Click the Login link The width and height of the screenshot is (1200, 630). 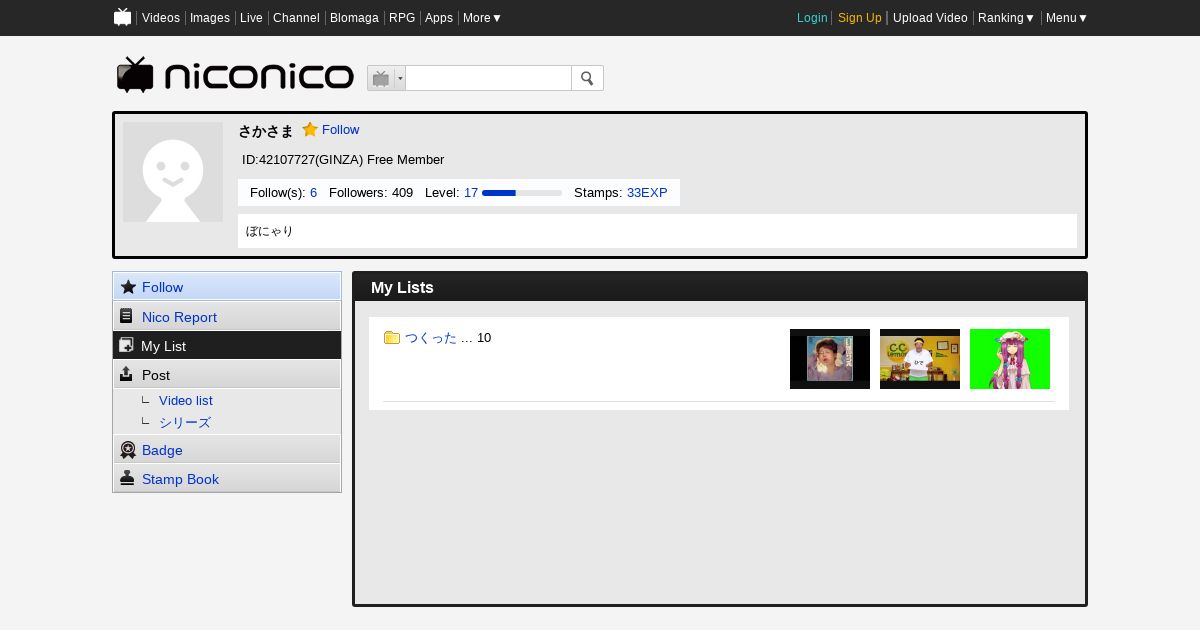point(812,18)
